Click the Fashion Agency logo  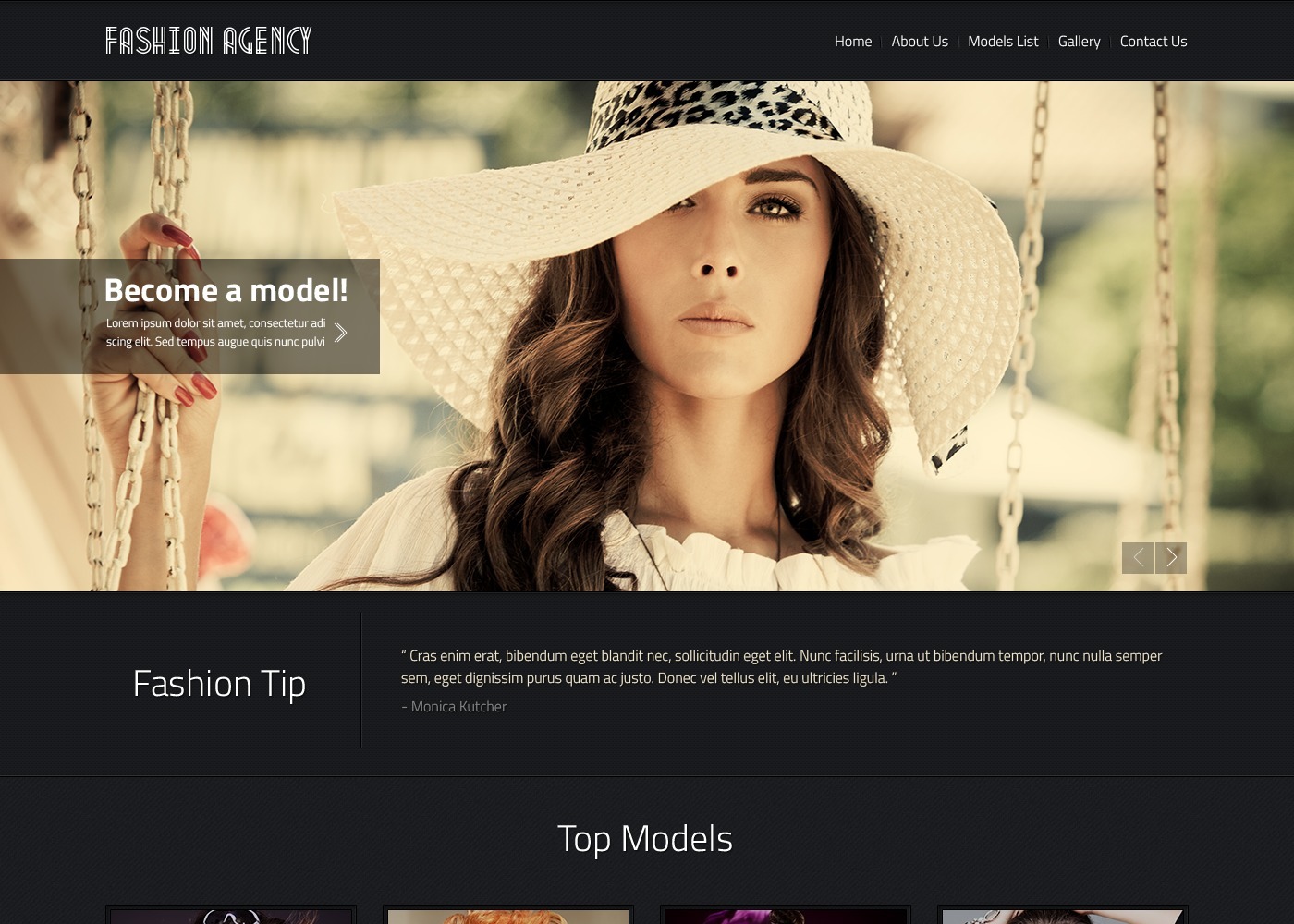[x=208, y=41]
